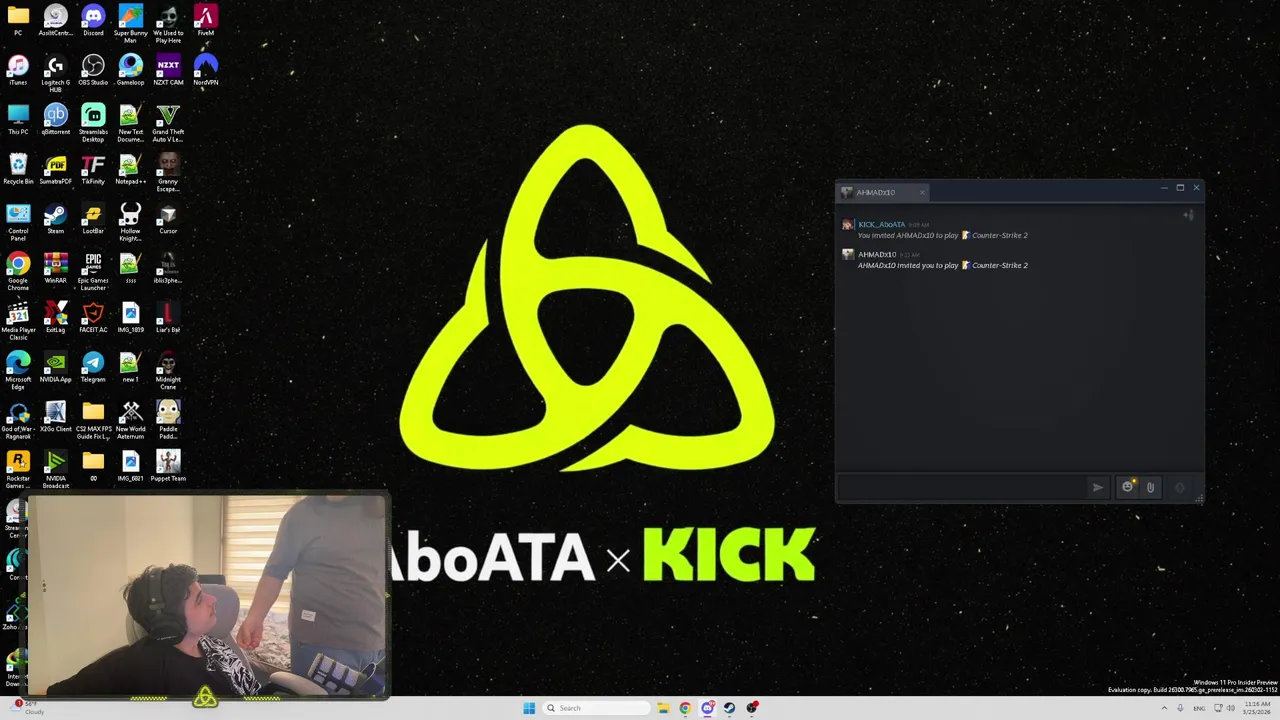The image size is (1280, 720).
Task: Select the qBittorrent desktop icon
Action: (56, 119)
